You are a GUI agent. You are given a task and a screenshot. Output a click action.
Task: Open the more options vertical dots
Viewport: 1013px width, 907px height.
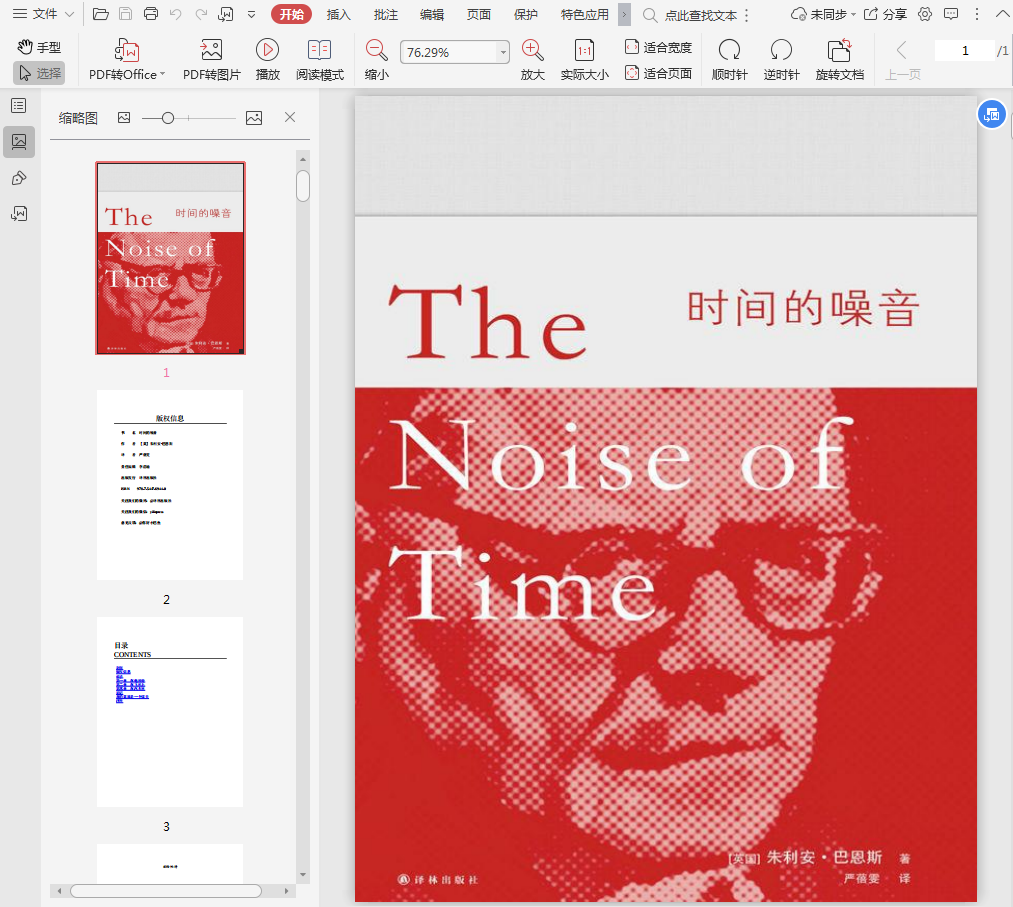pos(977,14)
